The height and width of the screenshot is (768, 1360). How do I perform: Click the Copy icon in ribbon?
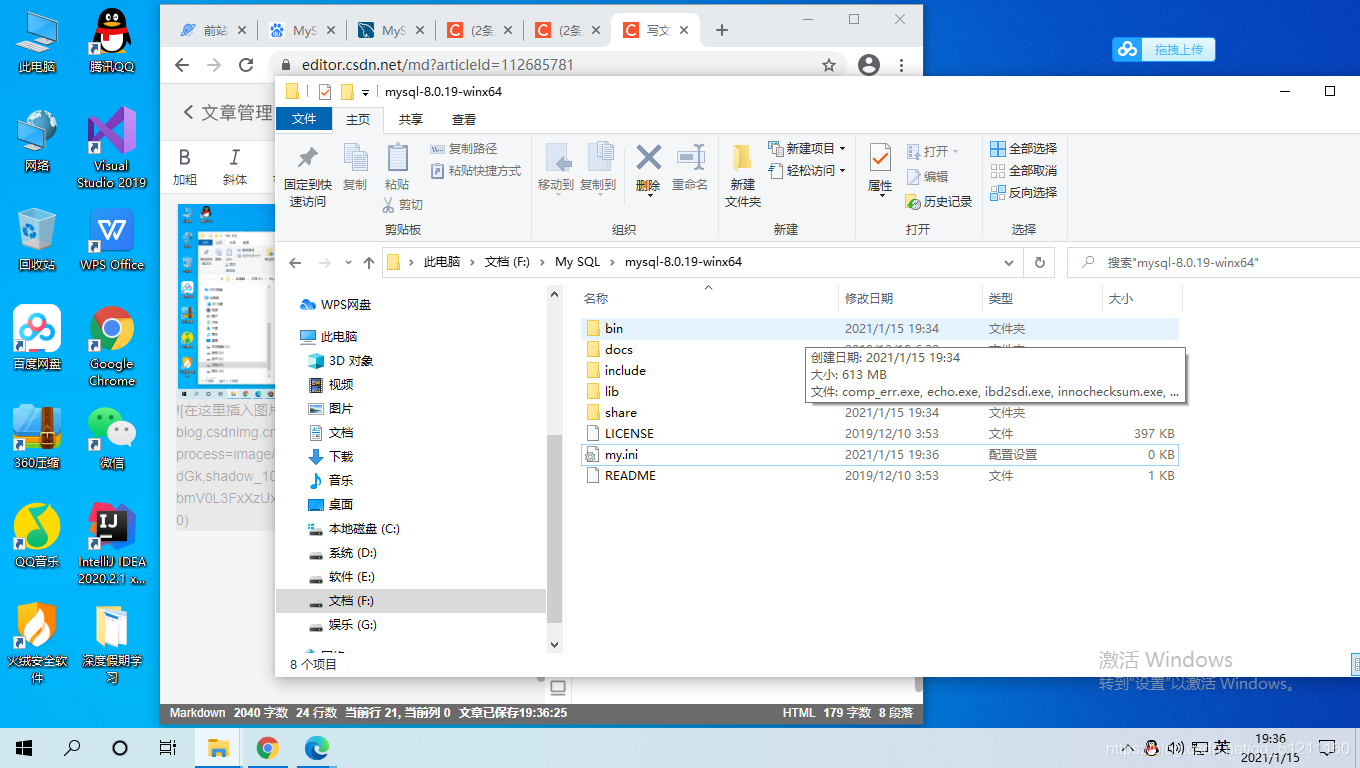point(355,157)
